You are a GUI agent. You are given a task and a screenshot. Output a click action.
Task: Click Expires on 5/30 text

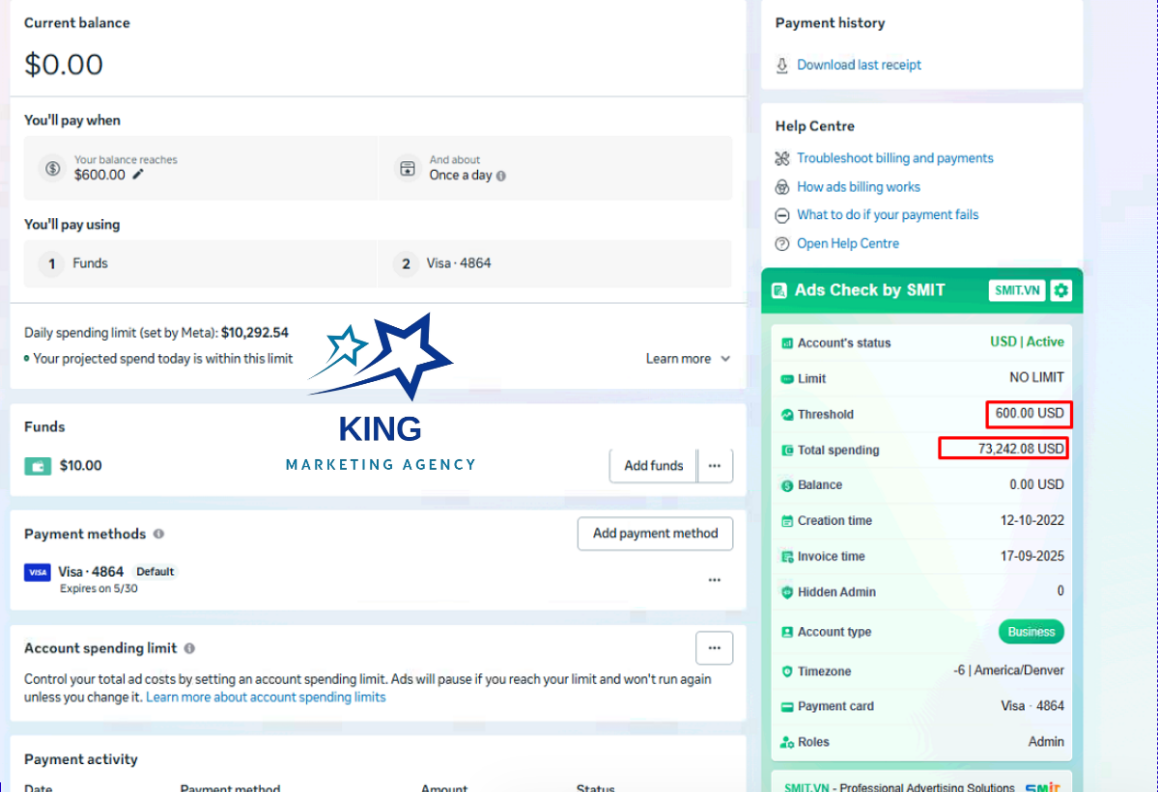98,589
